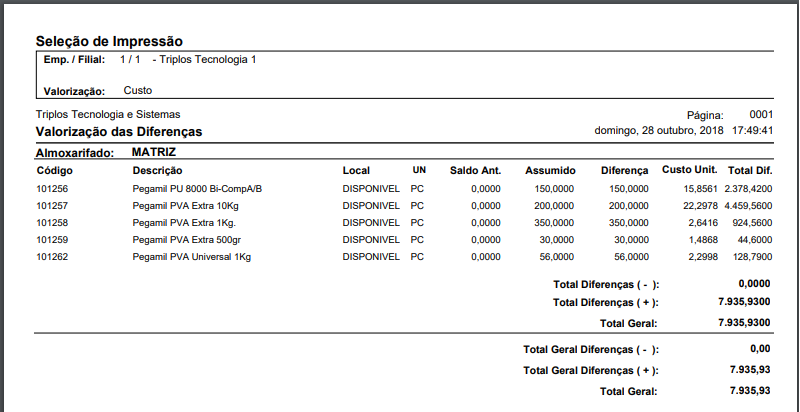Select assumed quantity '150,0000' in Assumido column

click(x=554, y=189)
